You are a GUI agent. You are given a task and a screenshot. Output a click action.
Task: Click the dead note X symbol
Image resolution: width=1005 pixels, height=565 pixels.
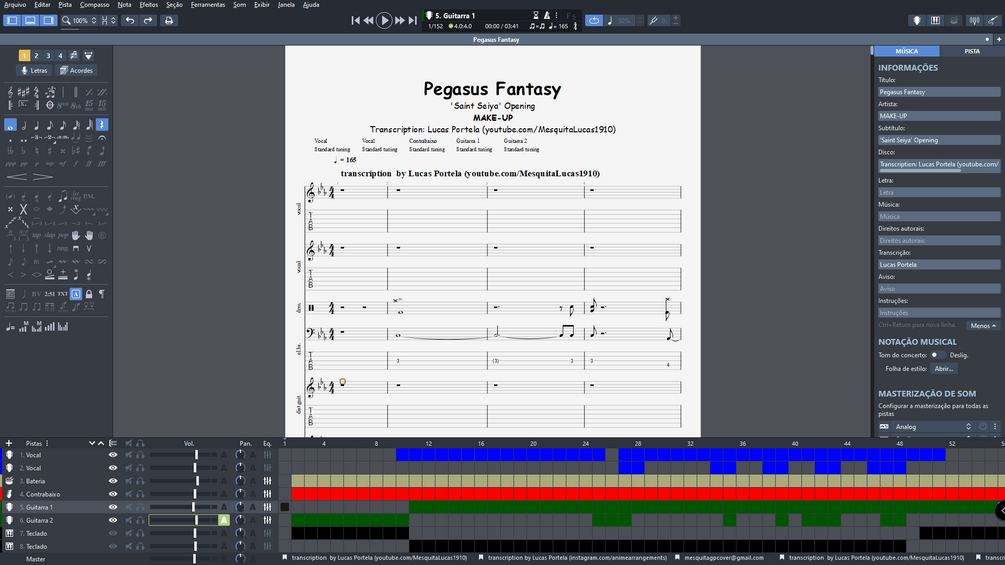pyautogui.click(x=23, y=209)
